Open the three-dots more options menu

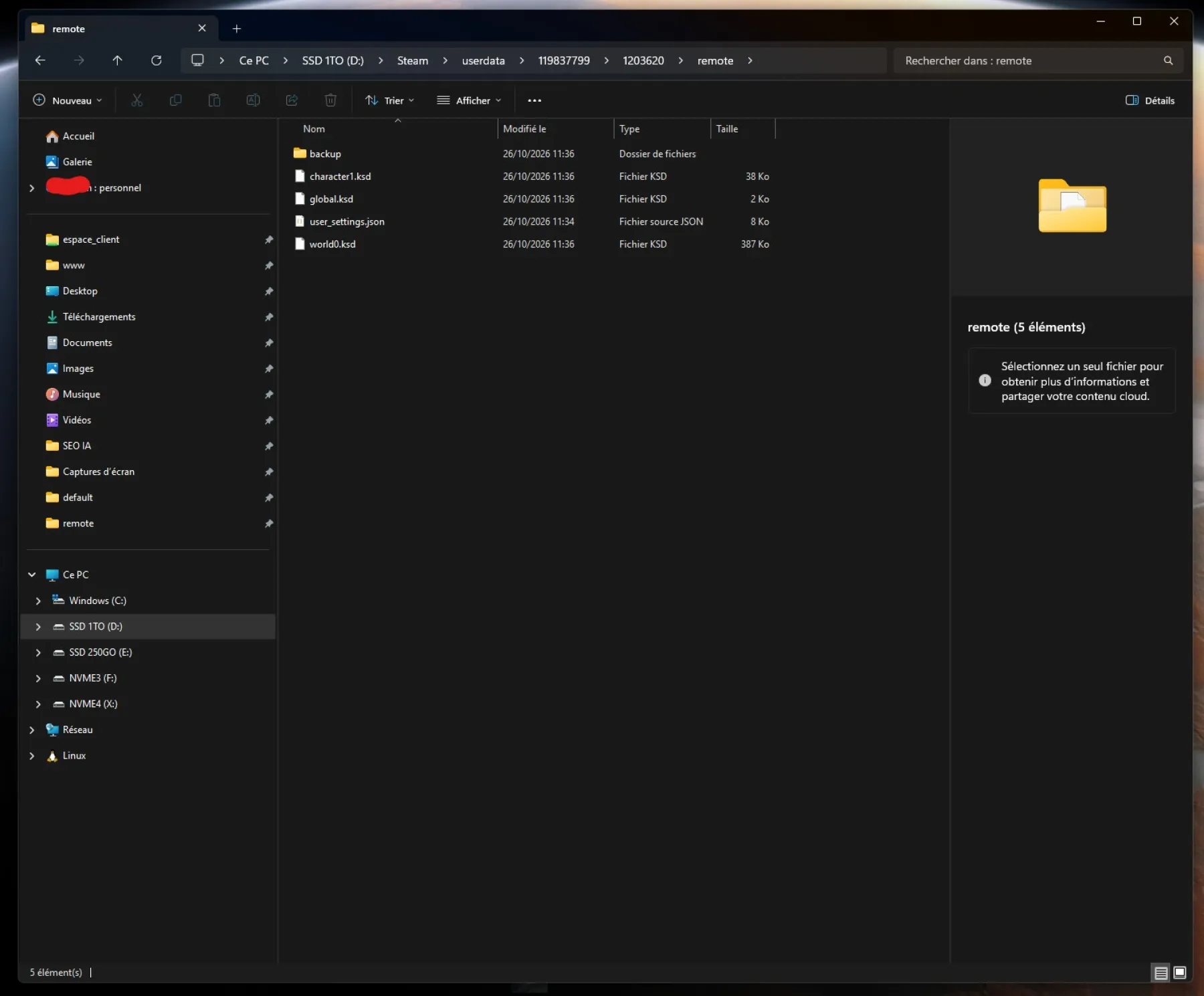[x=534, y=100]
